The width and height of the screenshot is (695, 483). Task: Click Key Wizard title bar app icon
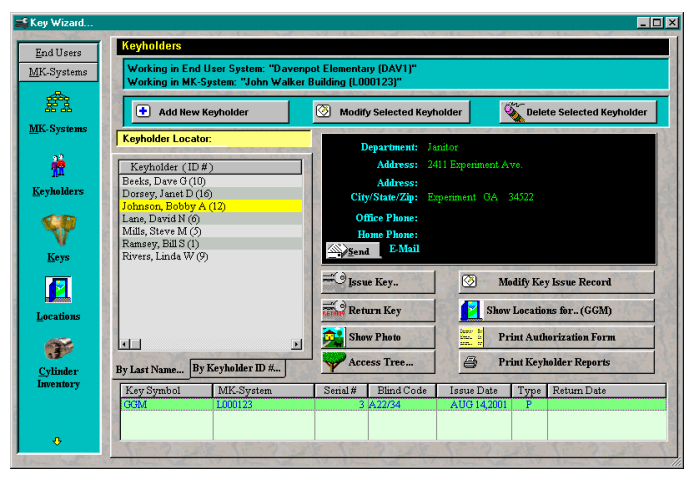22,22
